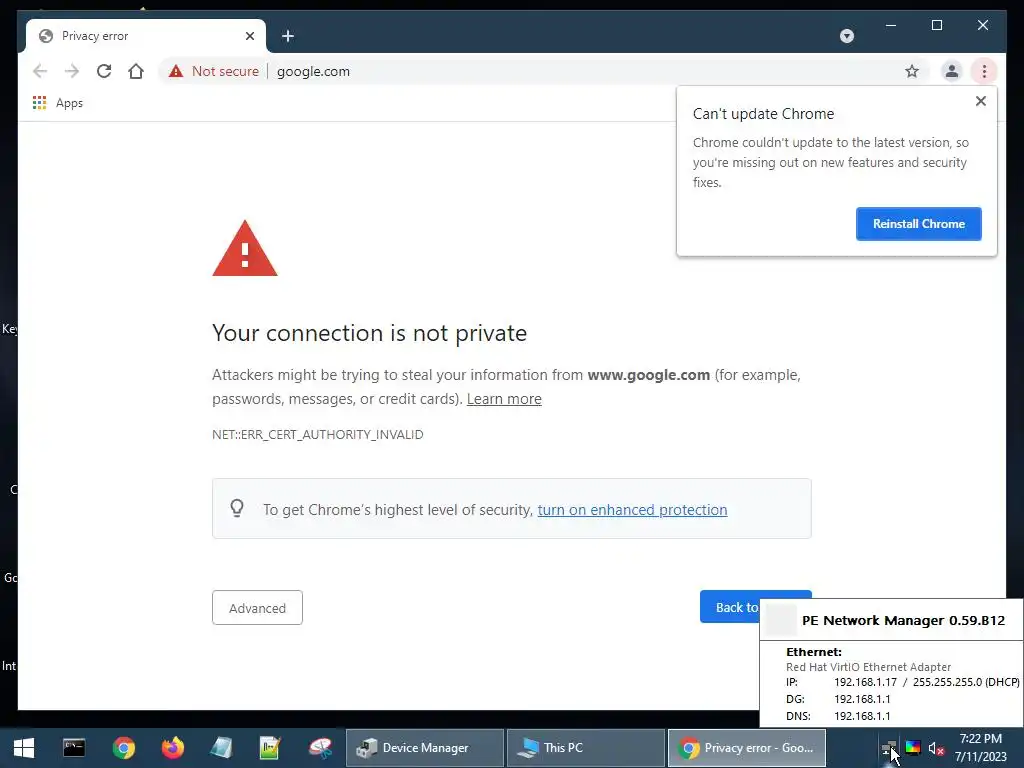
Task: Open the notebook app pinned after Firefox
Action: tap(221, 747)
